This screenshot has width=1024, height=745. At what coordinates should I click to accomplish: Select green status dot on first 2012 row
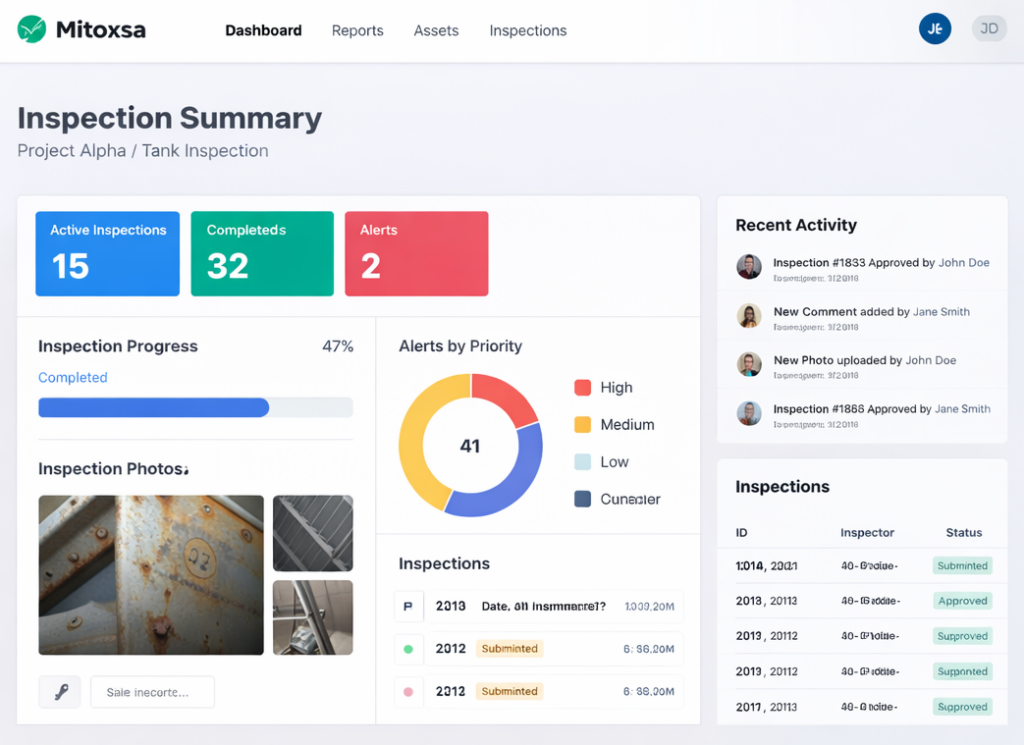(408, 649)
